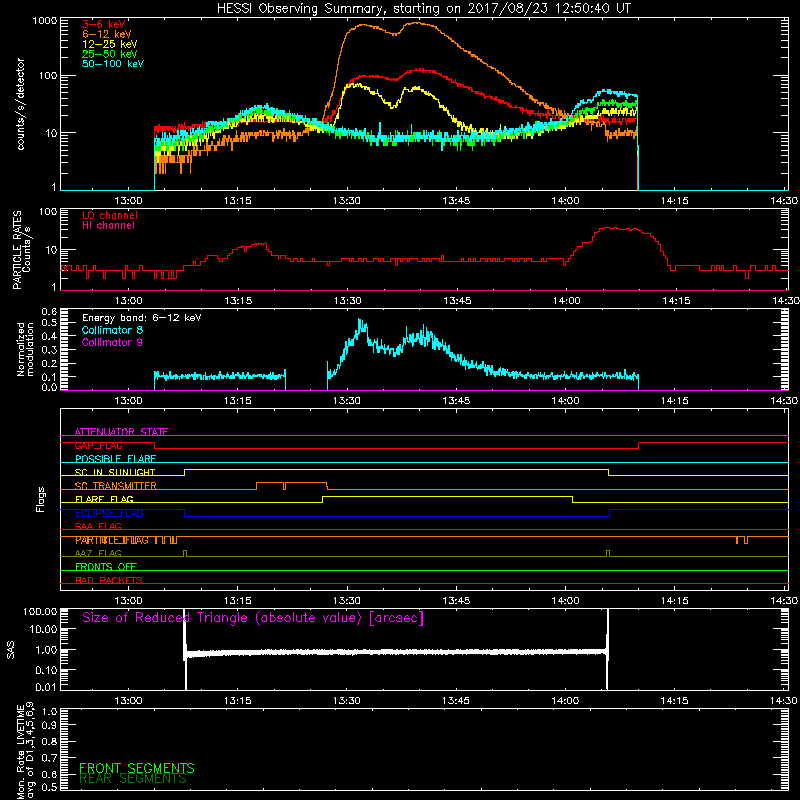Select the 3-6 keV legend label

103,24
